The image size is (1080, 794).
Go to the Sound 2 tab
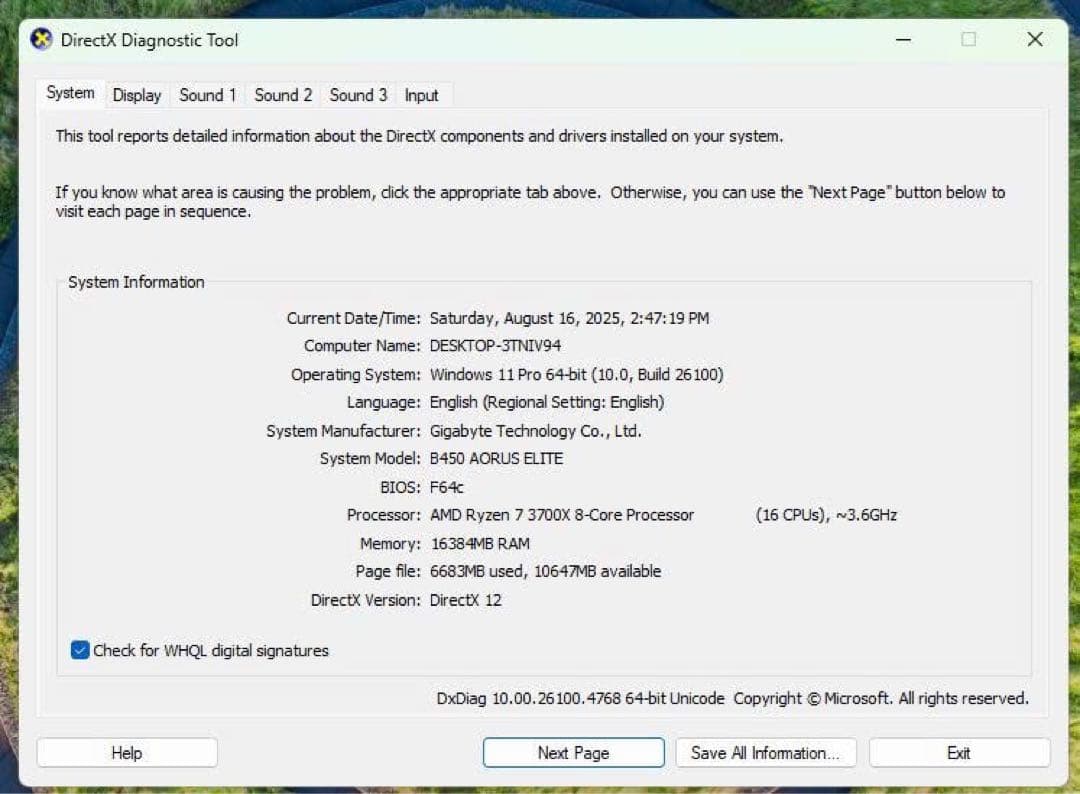[x=283, y=95]
